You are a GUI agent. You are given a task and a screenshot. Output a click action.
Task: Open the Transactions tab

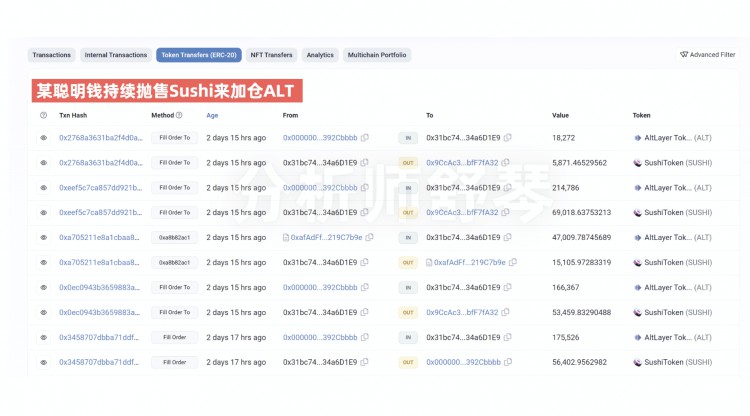point(52,55)
